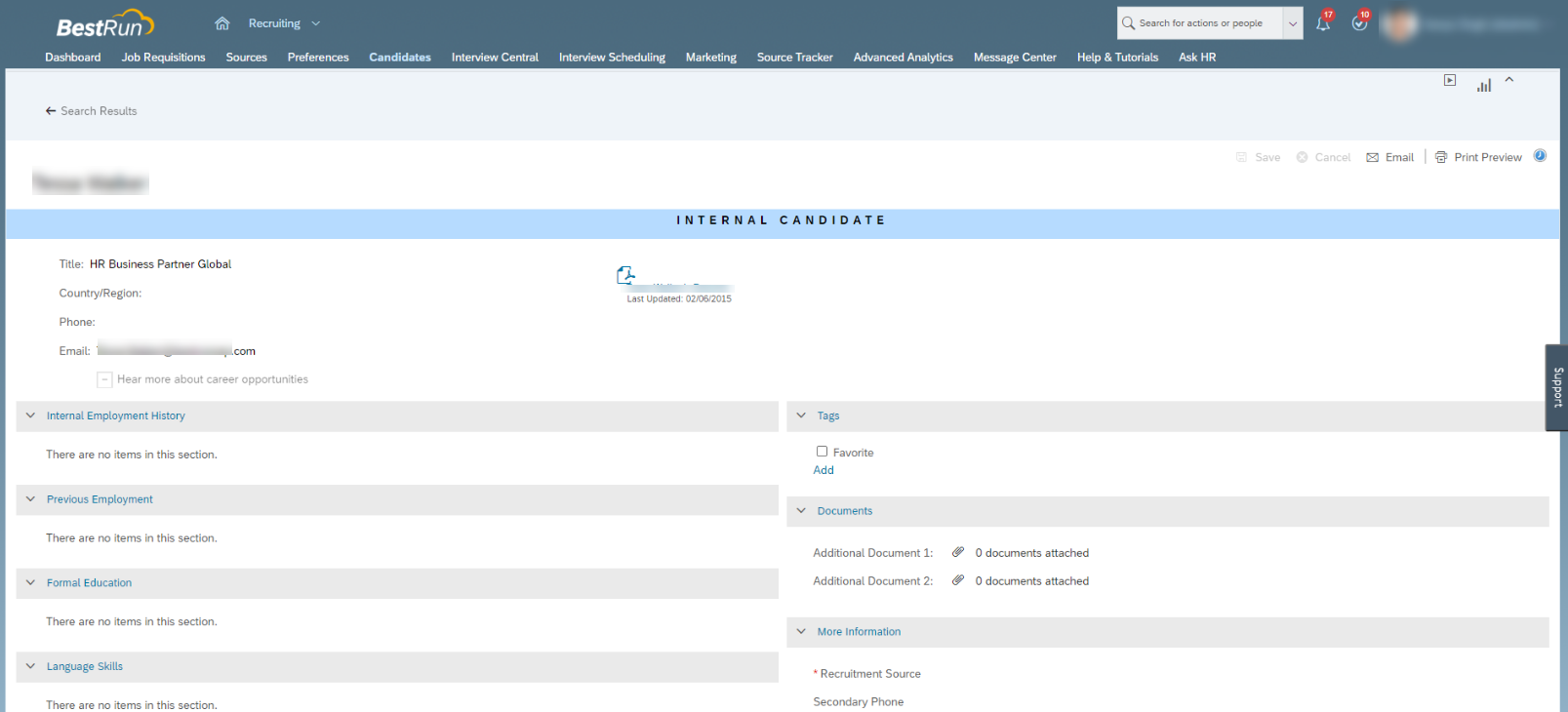The width and height of the screenshot is (1568, 712).
Task: Open the to-do checkmark icon
Action: click(x=1359, y=23)
